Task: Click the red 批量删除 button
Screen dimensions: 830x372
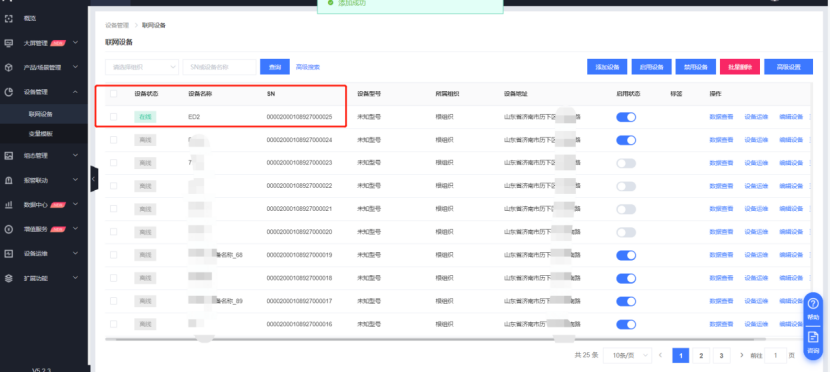Action: (740, 67)
